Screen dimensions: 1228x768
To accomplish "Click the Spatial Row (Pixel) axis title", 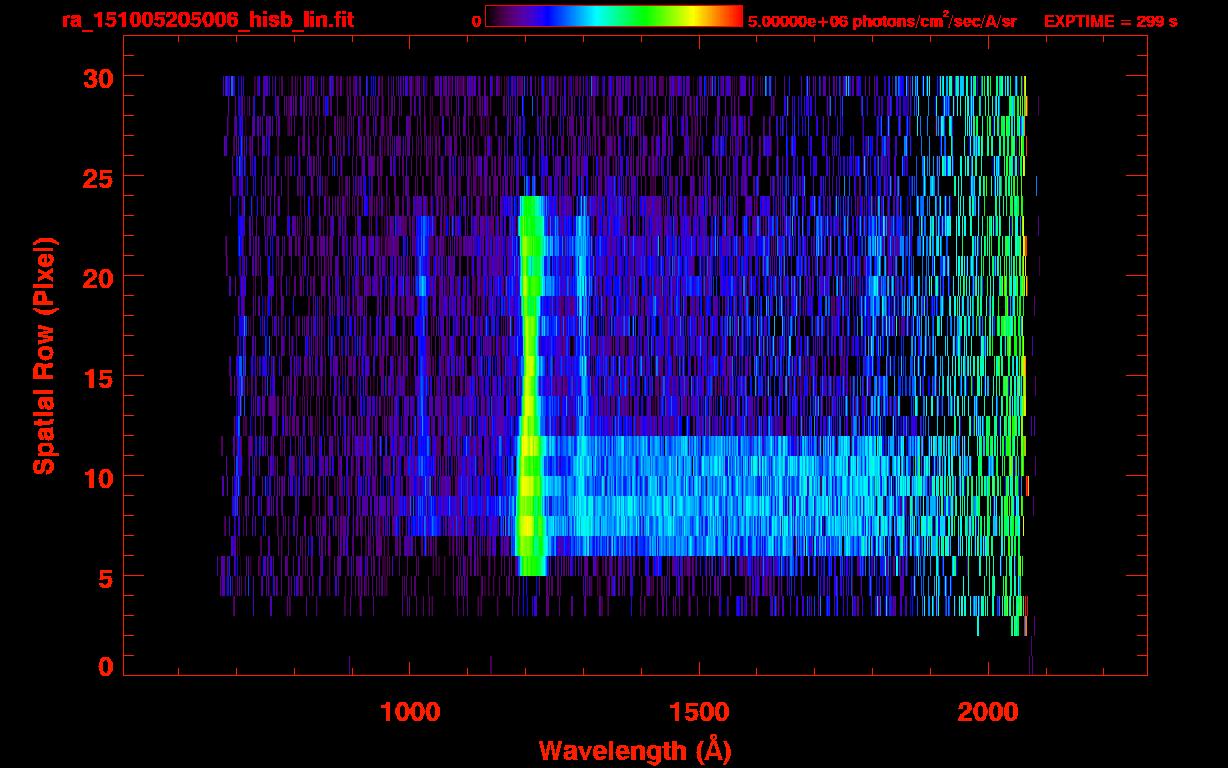I will pos(44,355).
